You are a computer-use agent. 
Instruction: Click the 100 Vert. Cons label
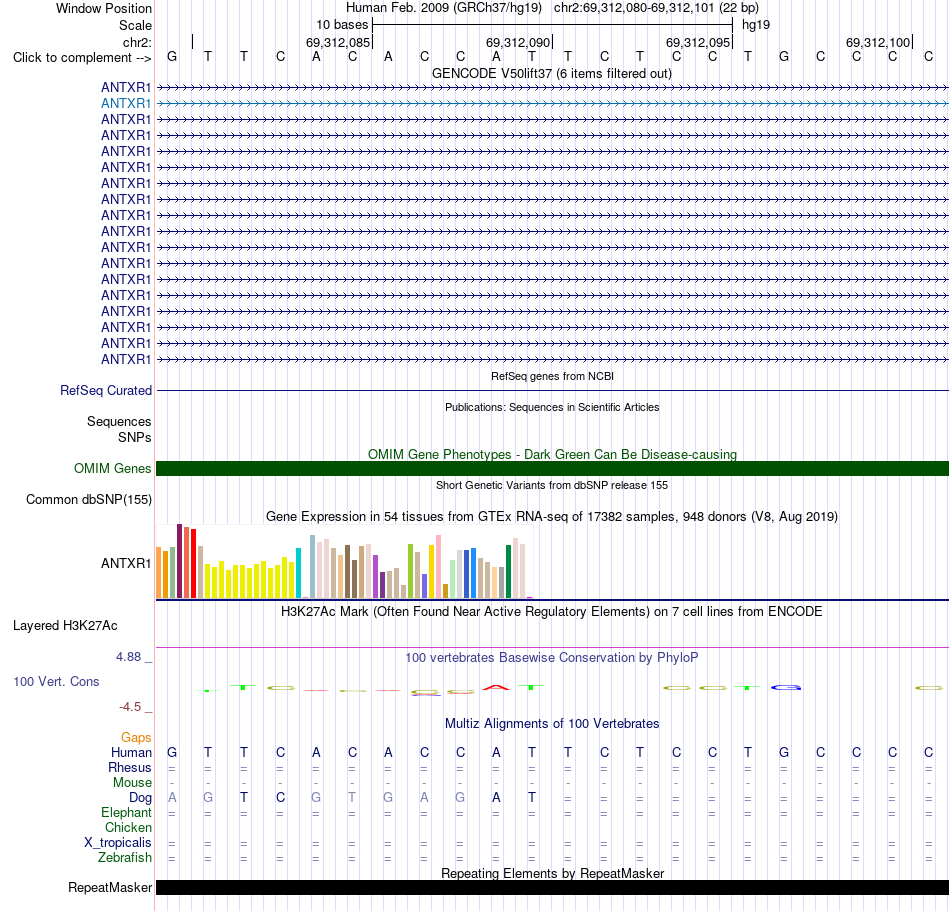tap(56, 681)
